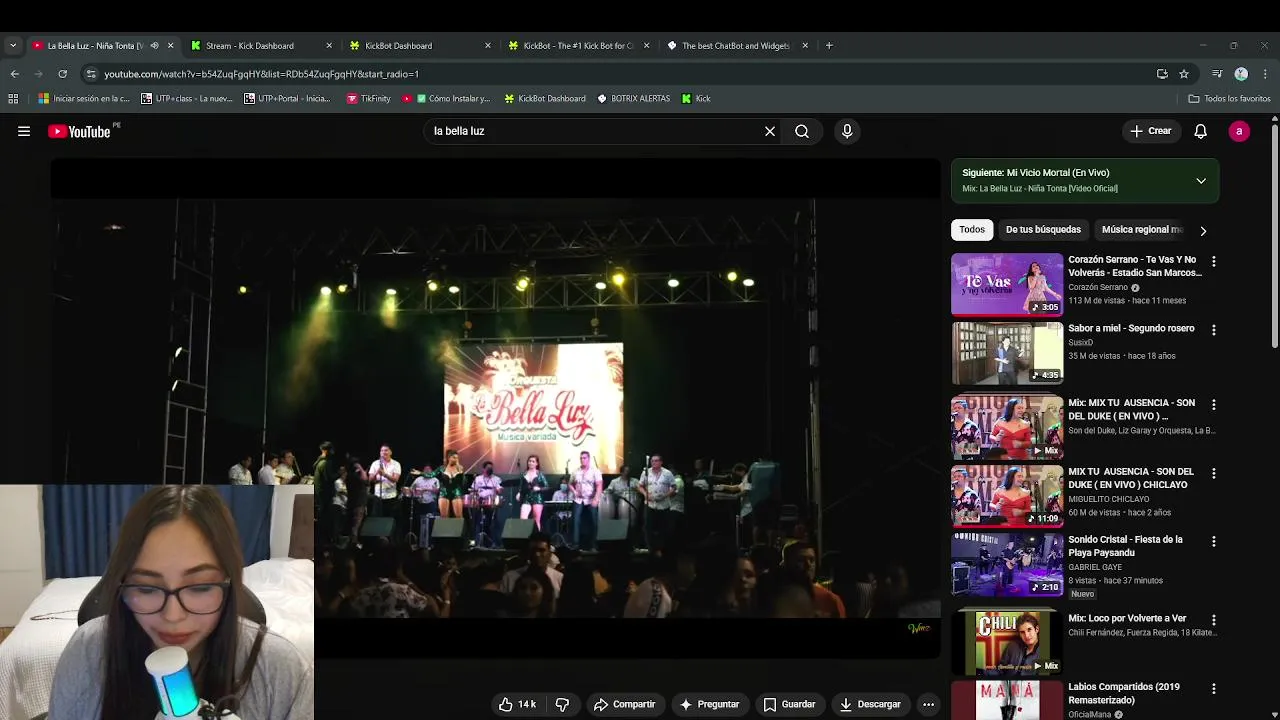Clear the search box with the X icon

tap(770, 131)
